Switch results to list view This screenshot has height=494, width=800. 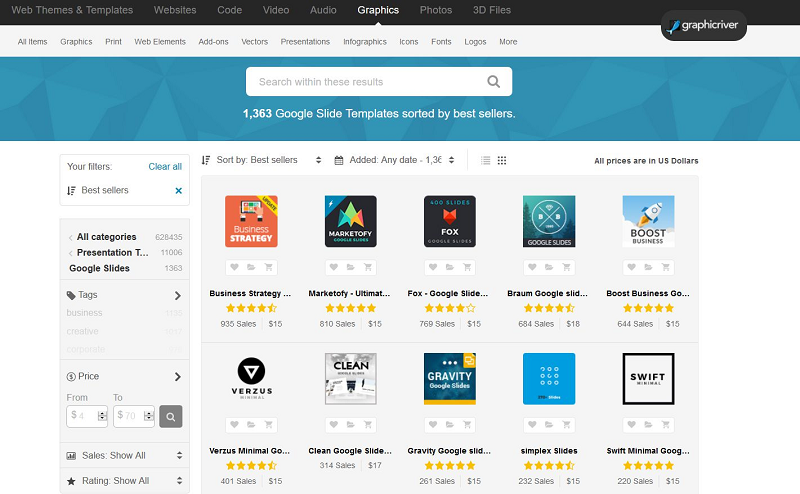coord(486,160)
